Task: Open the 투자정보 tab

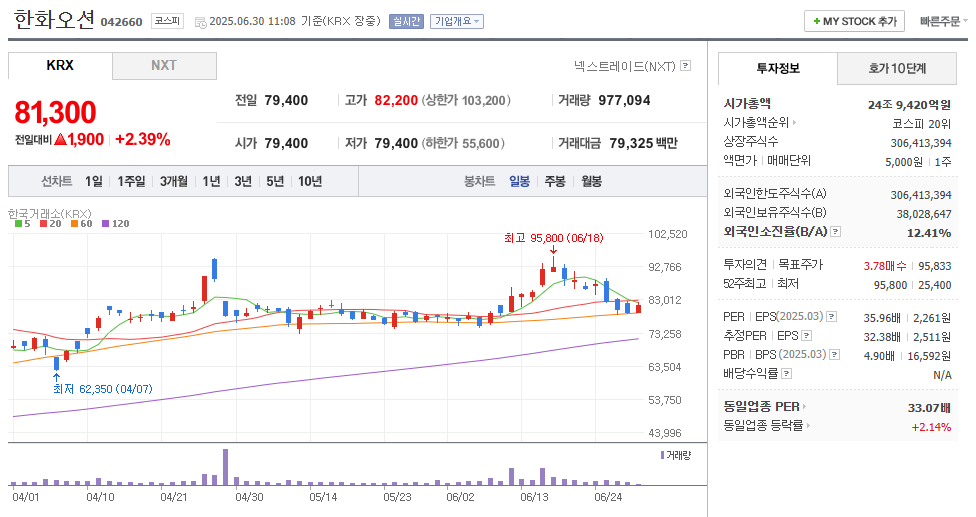Action: (x=777, y=68)
